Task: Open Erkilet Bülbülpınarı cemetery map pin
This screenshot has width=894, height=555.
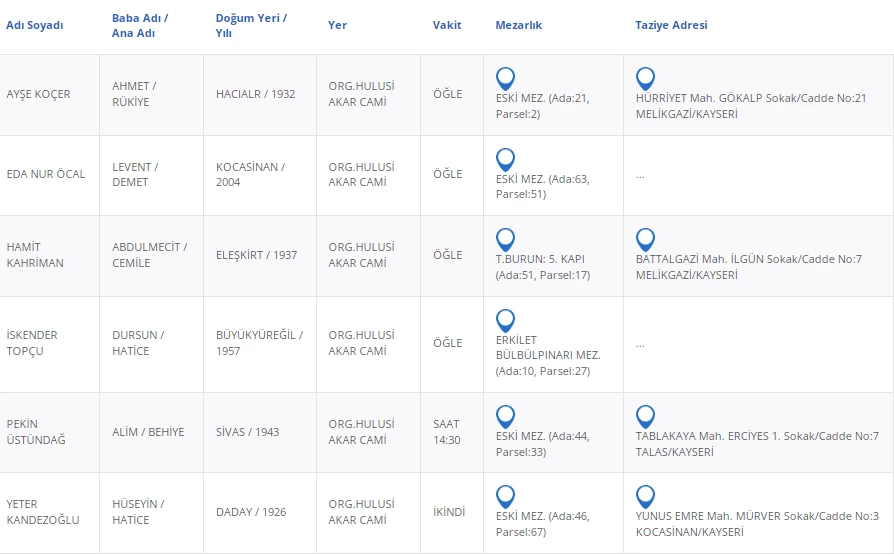Action: tap(506, 320)
